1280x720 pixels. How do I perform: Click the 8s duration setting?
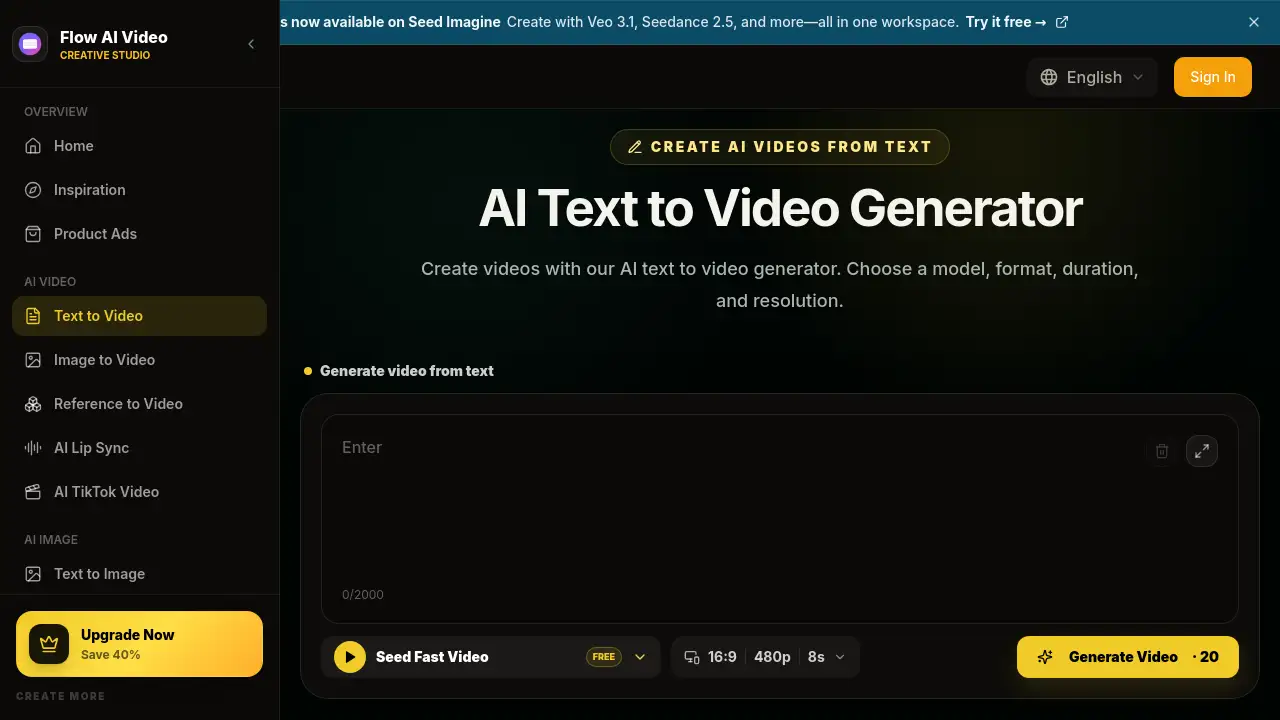tap(816, 657)
